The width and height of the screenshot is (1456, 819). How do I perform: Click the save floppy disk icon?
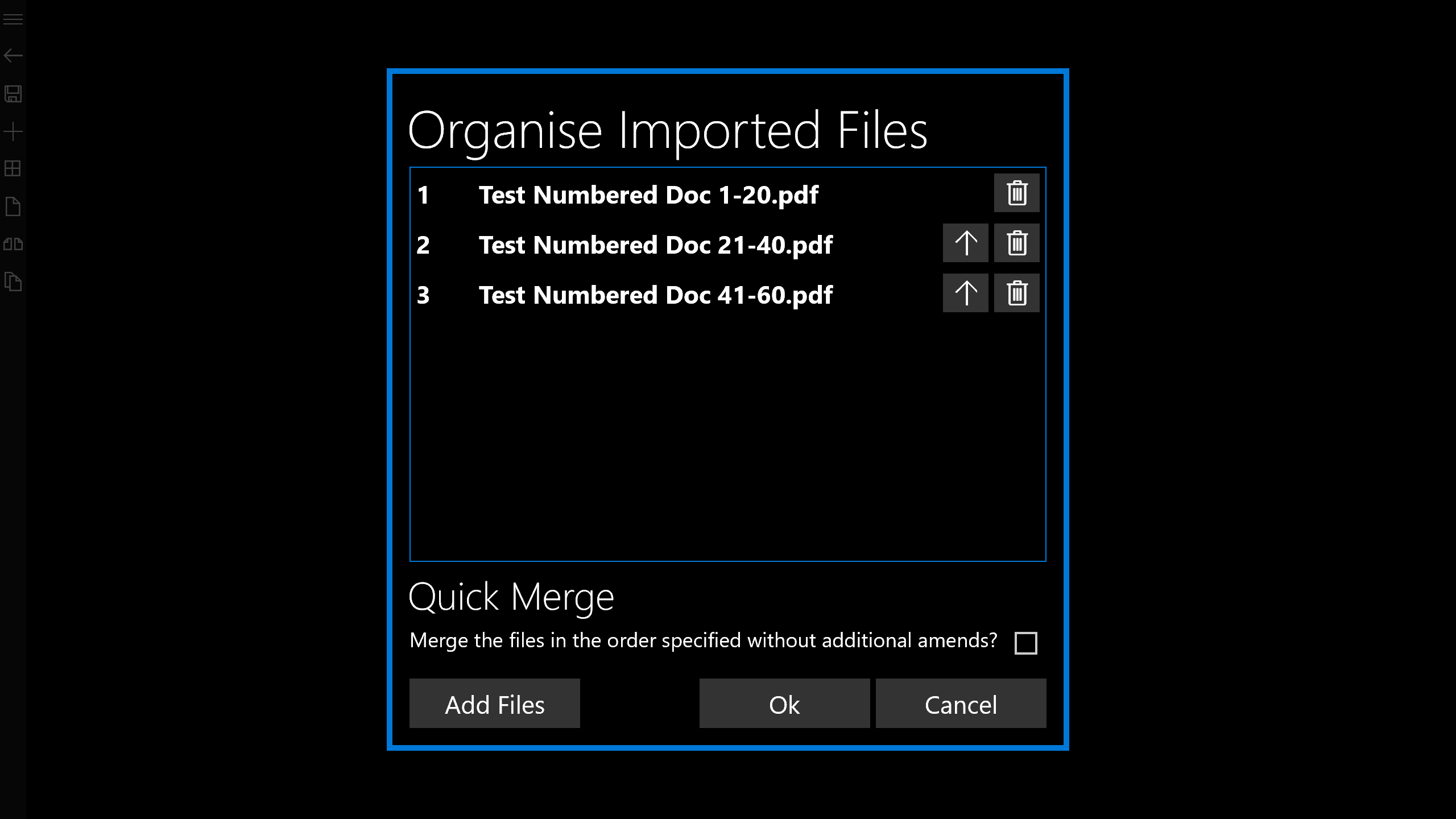(13, 94)
